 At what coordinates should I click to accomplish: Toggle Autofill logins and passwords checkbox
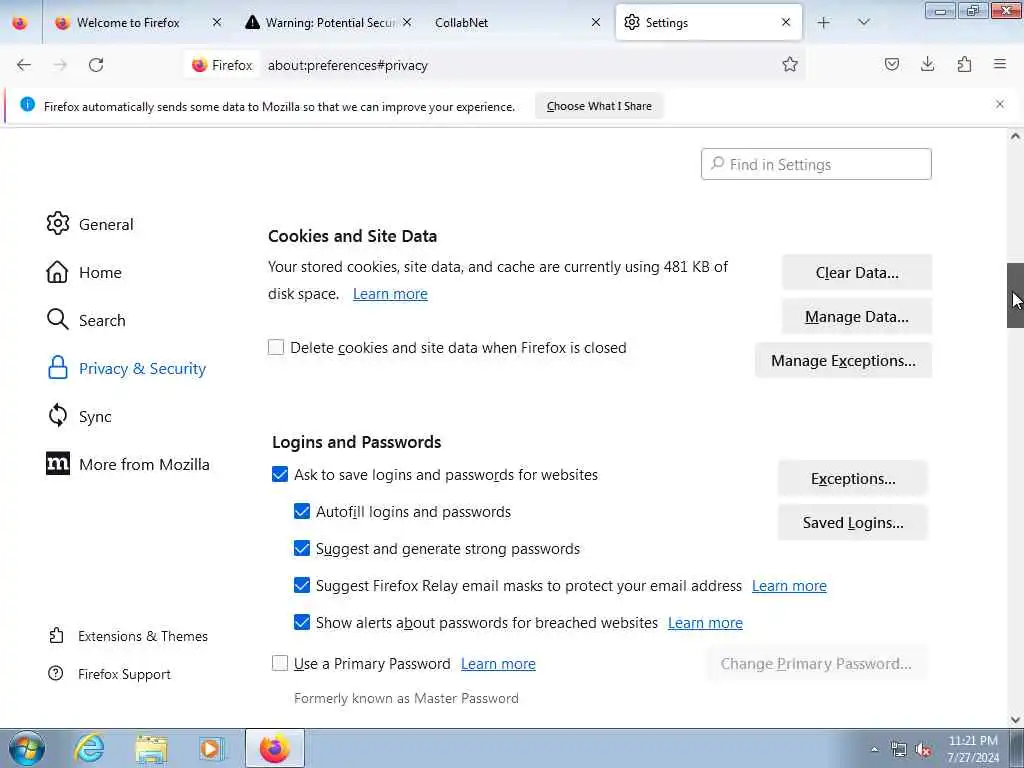(x=302, y=511)
